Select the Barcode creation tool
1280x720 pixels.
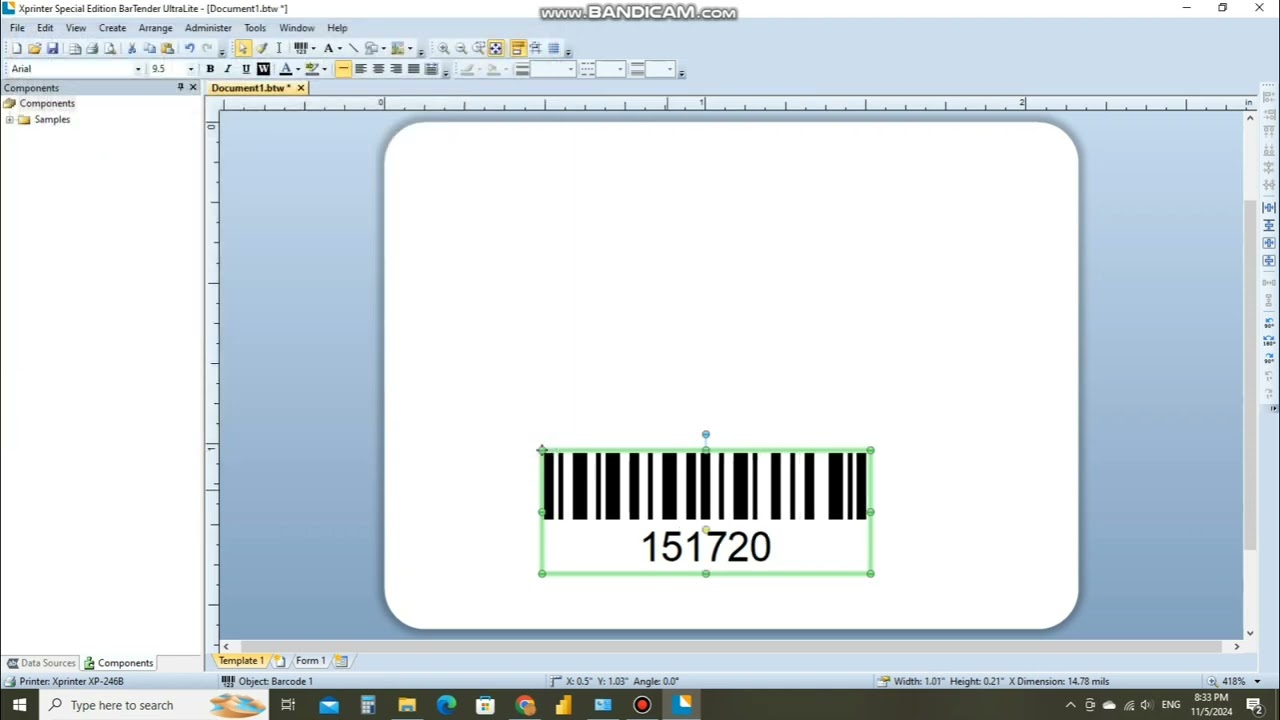300,48
